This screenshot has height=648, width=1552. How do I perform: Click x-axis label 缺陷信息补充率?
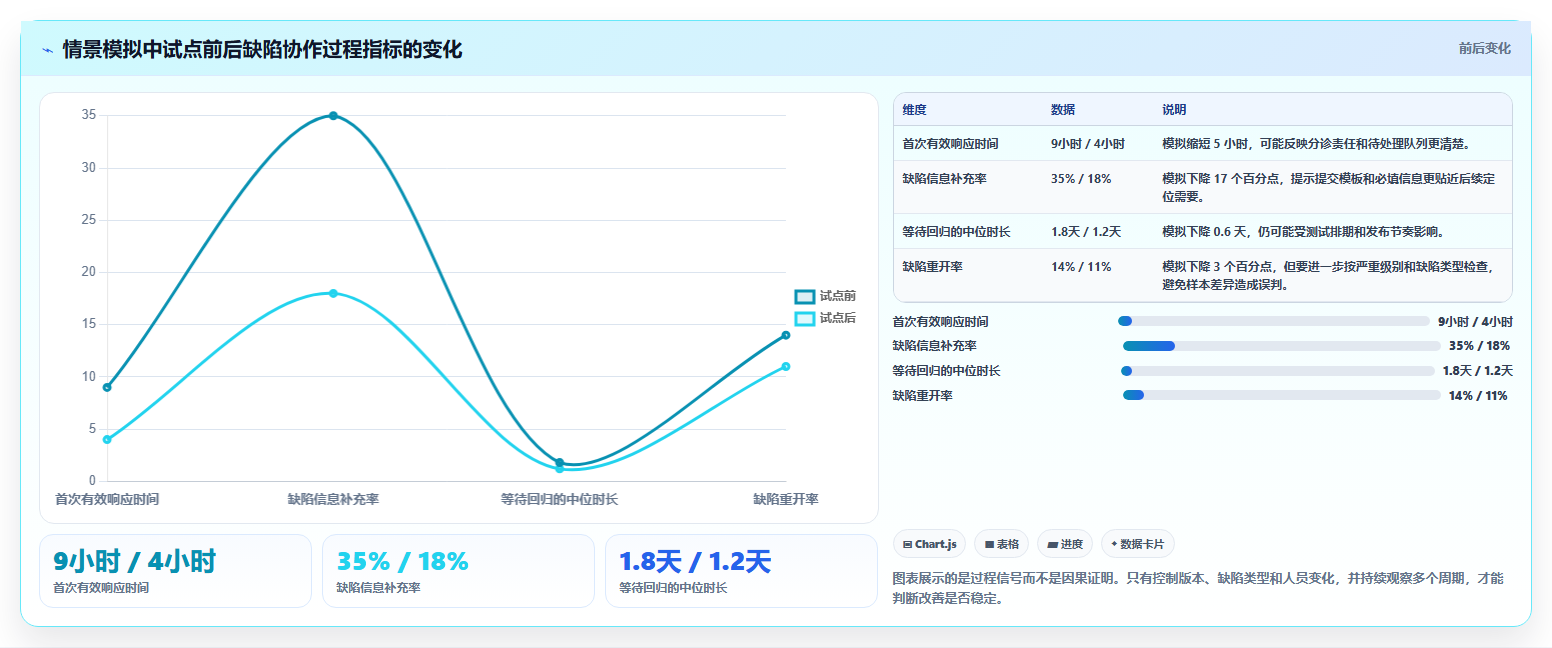coord(333,499)
